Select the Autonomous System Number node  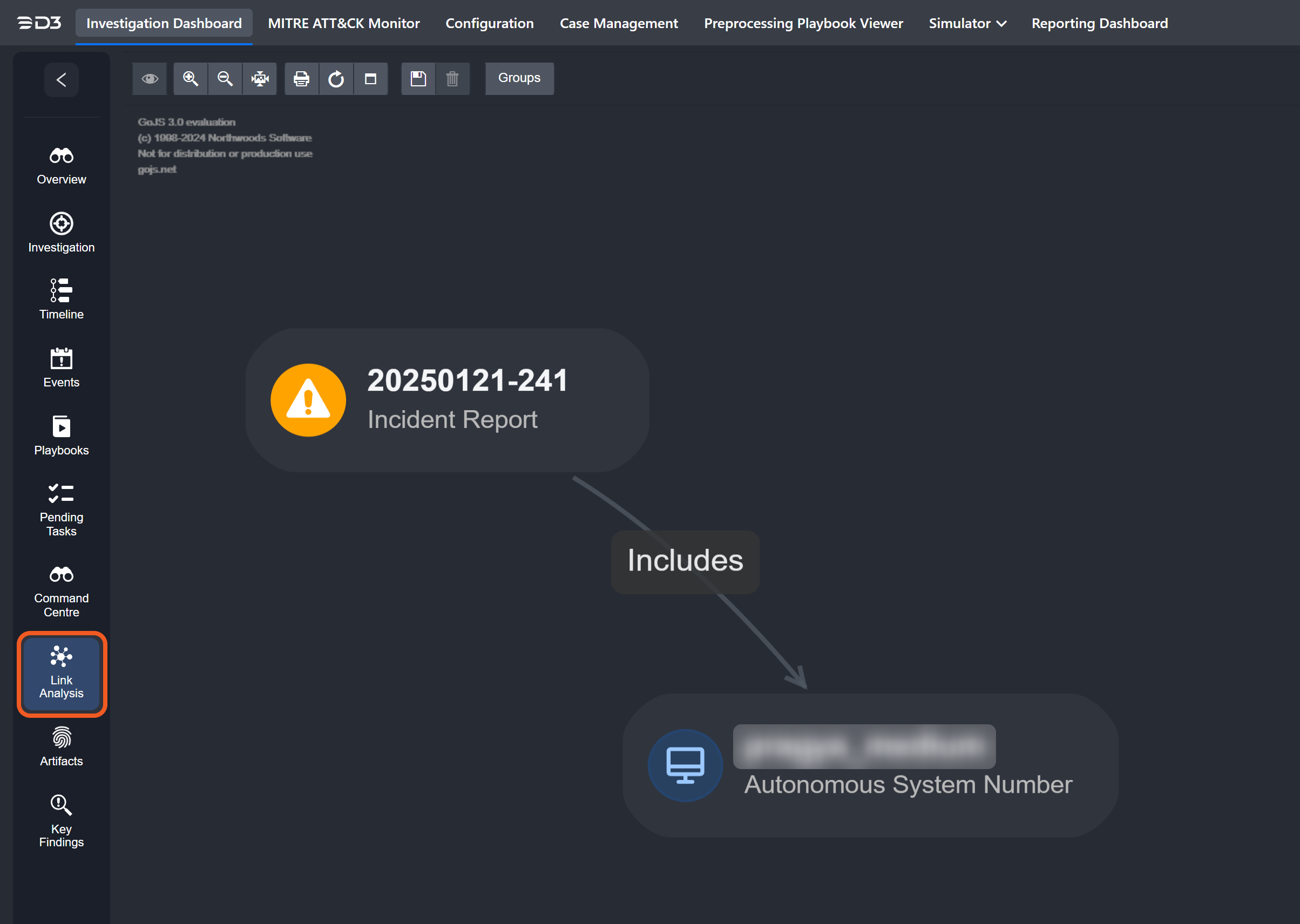[870, 765]
